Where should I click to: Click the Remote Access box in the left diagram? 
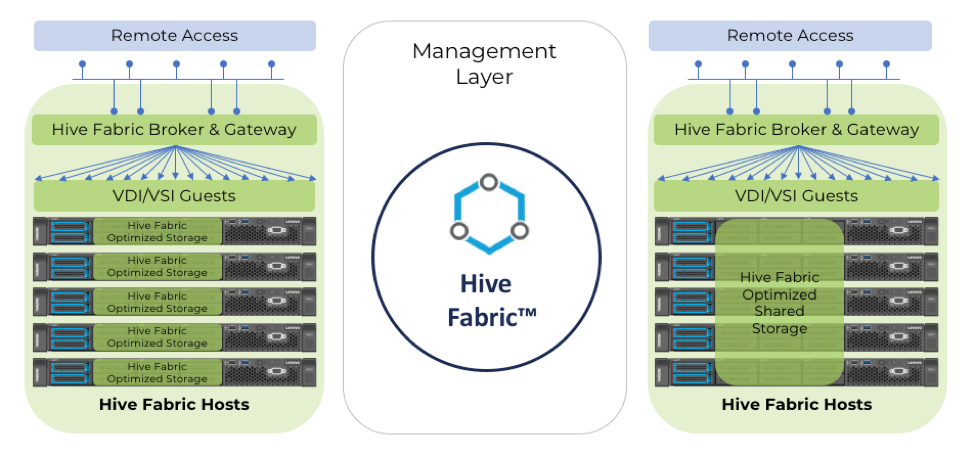175,35
